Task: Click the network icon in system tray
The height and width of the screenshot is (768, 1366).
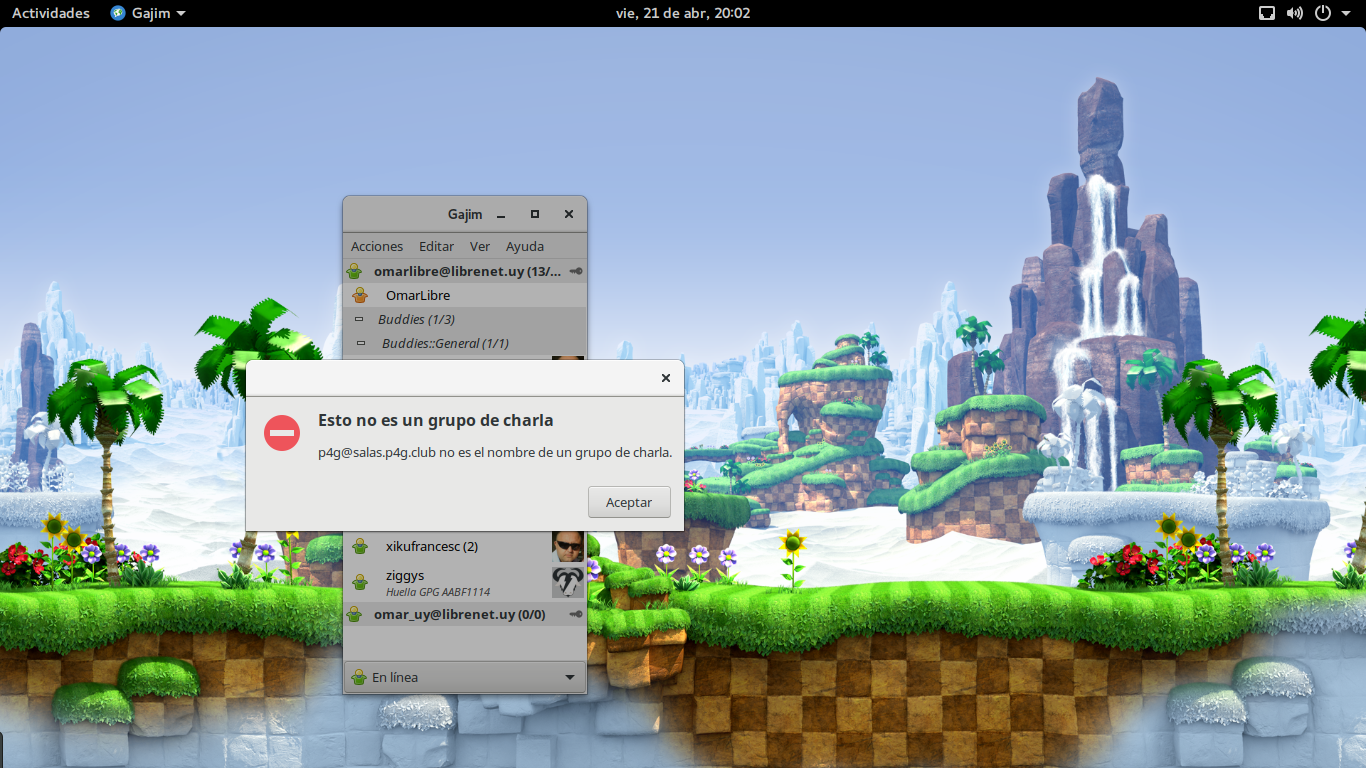Action: 1267,13
